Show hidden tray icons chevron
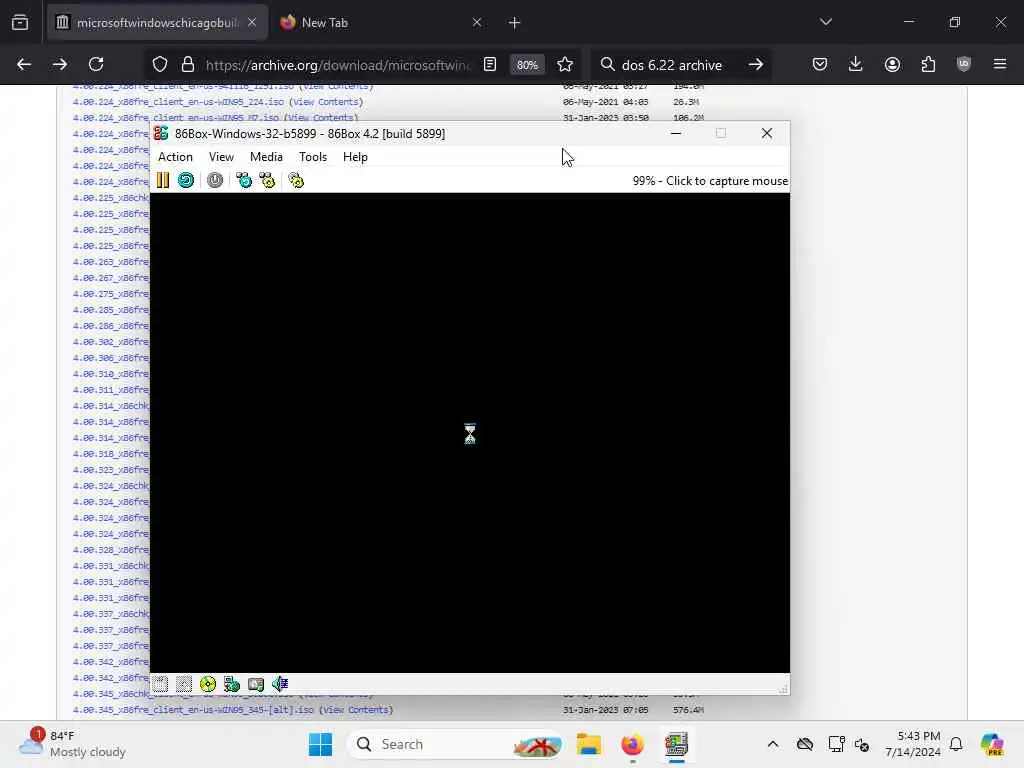This screenshot has height=768, width=1024. pyautogui.click(x=773, y=744)
